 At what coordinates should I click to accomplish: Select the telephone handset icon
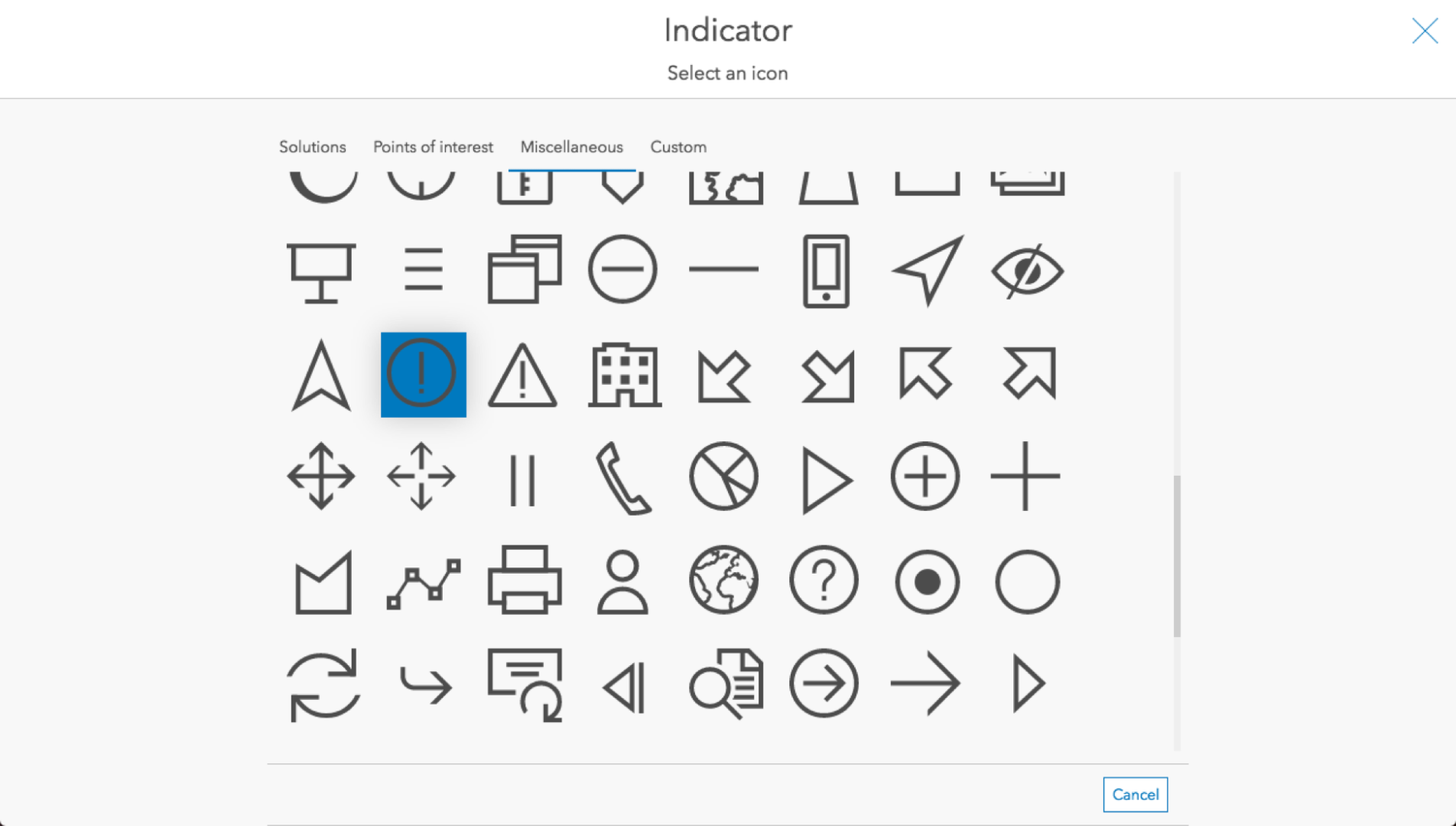(x=623, y=479)
